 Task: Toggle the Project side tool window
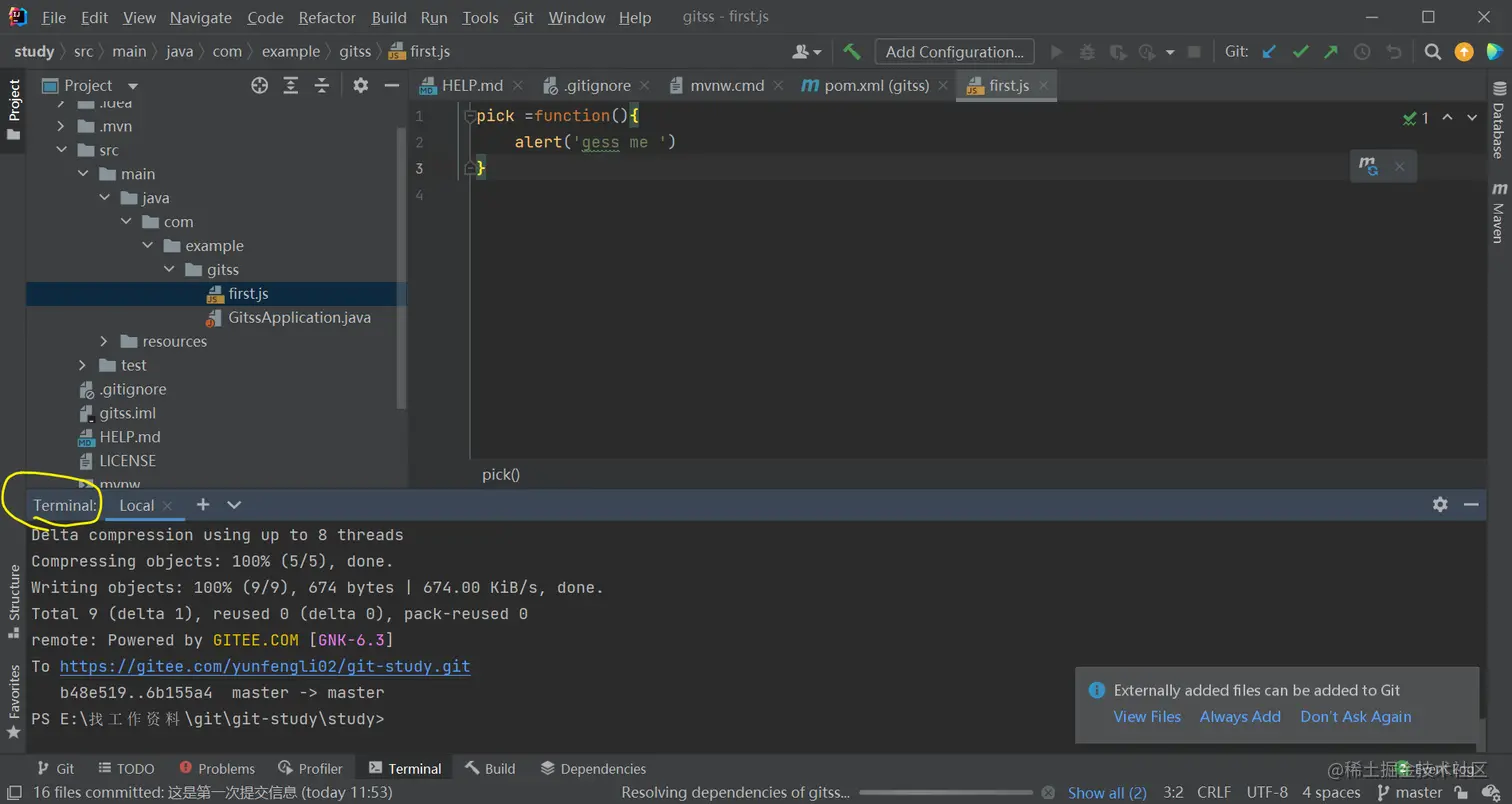coord(14,110)
